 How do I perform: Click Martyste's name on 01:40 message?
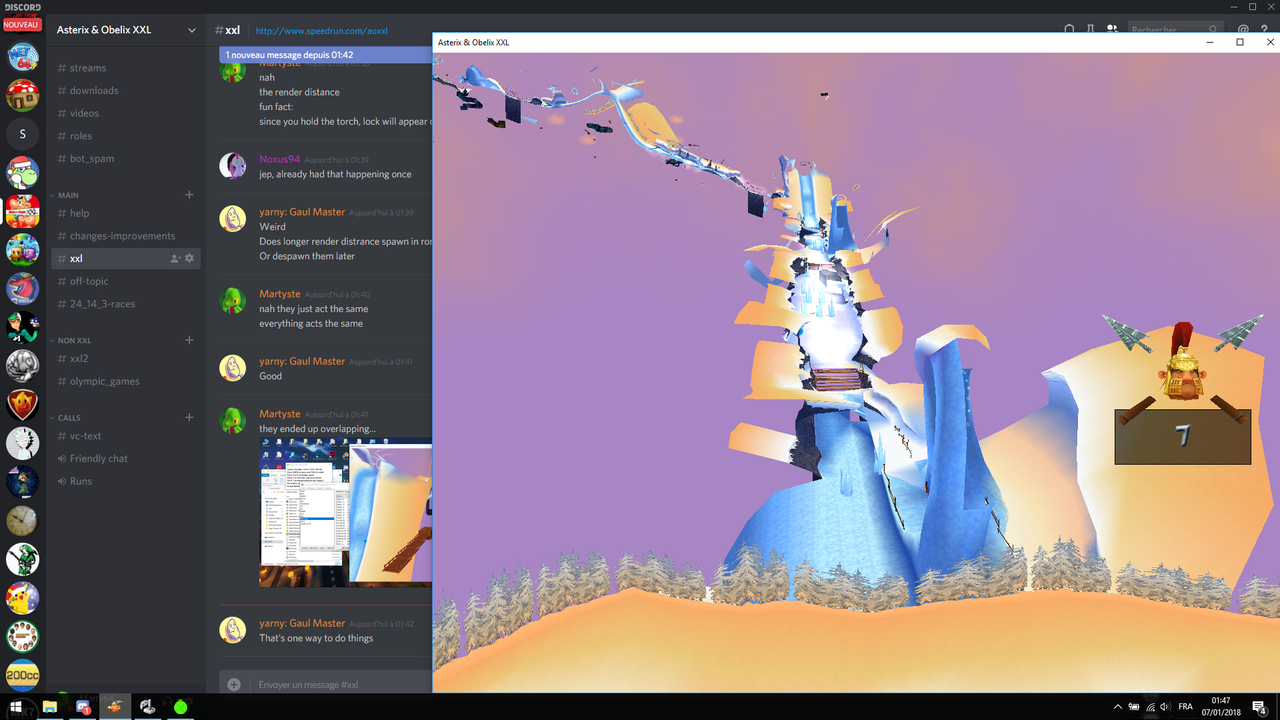[280, 294]
